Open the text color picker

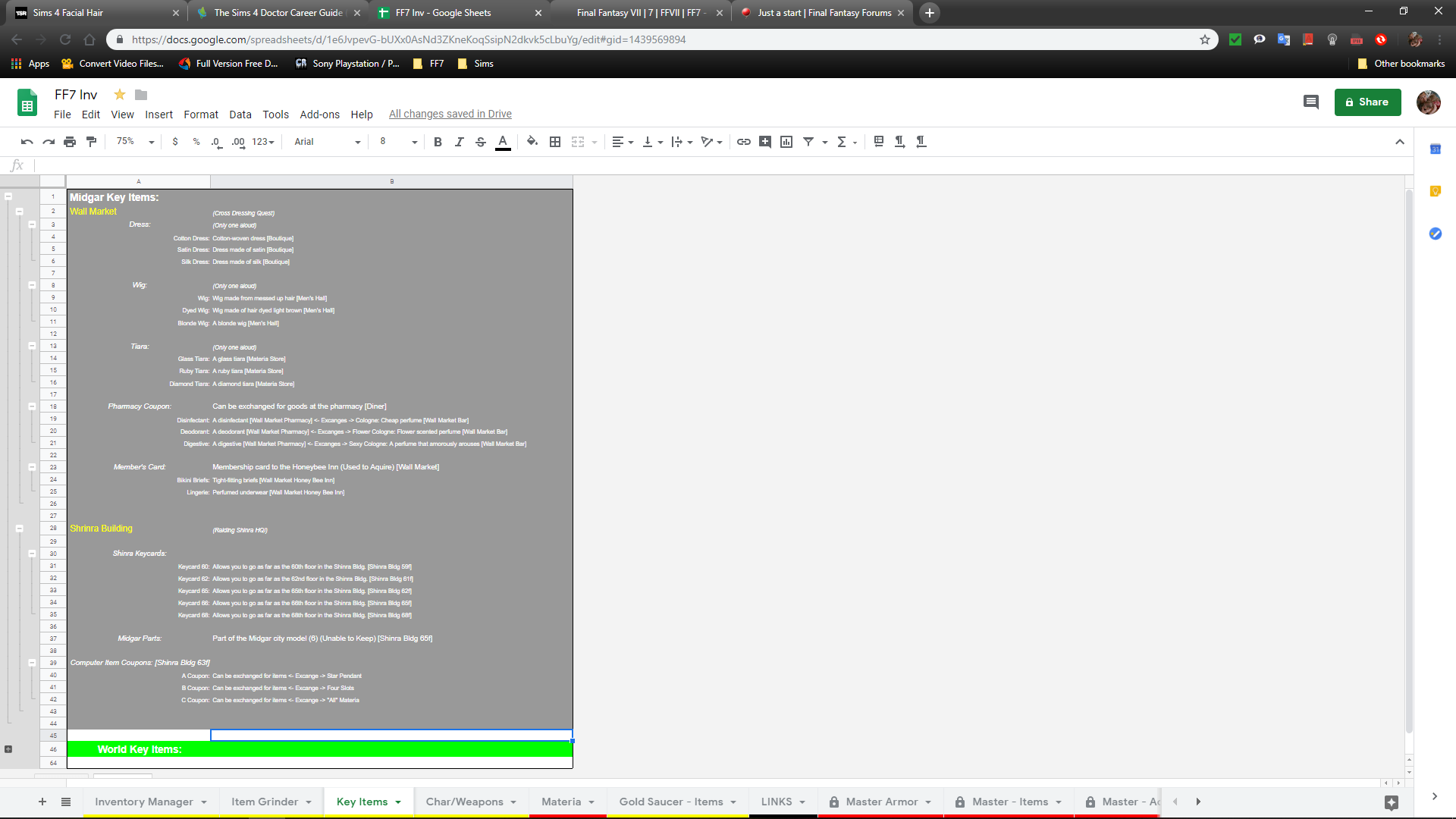tap(503, 142)
